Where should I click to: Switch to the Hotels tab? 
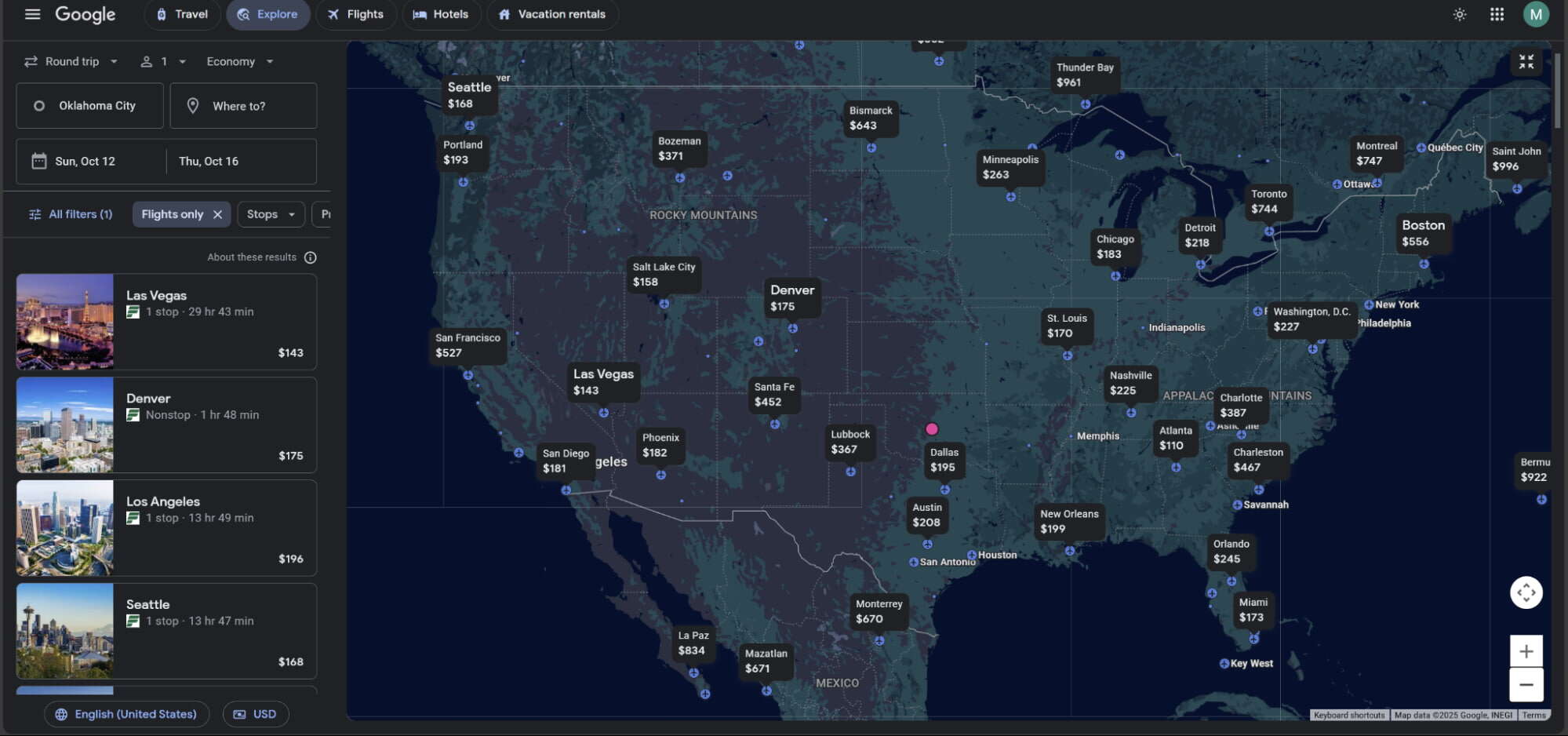coord(441,13)
